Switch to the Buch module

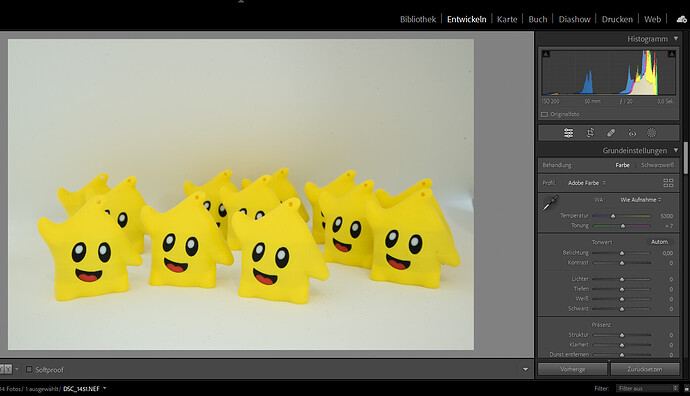[538, 19]
